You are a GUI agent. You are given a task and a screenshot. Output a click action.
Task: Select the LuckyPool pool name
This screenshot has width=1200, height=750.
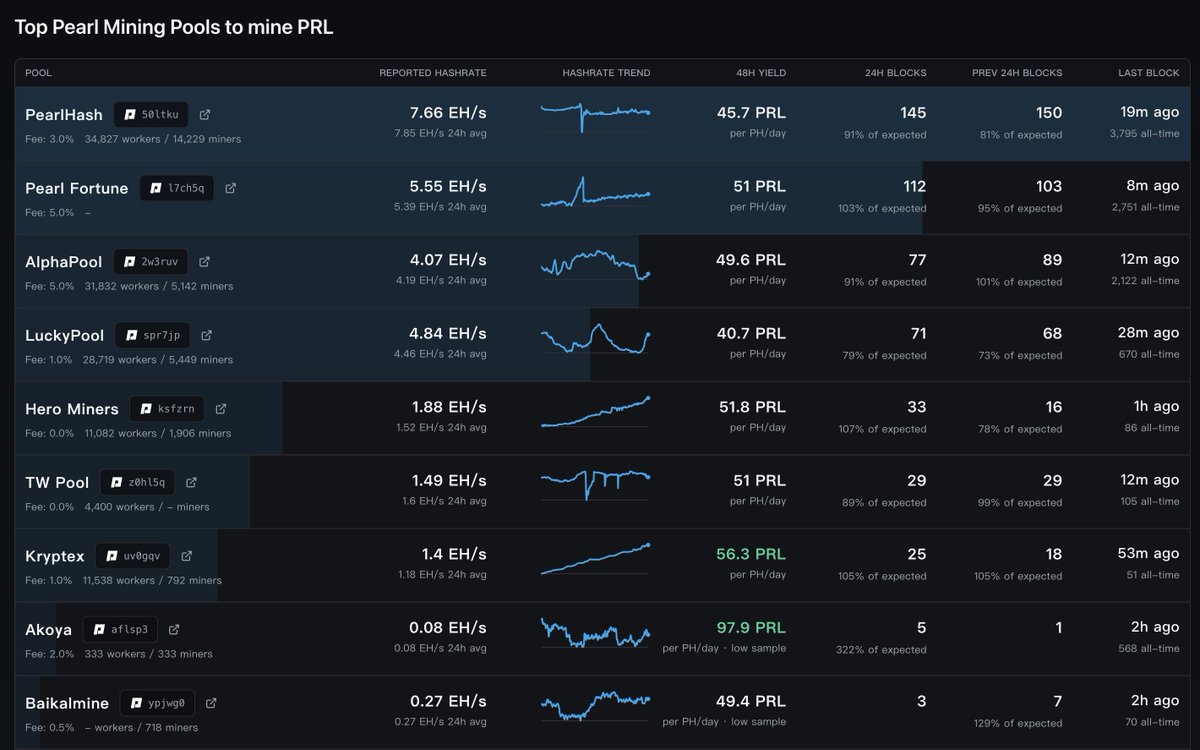pyautogui.click(x=65, y=335)
